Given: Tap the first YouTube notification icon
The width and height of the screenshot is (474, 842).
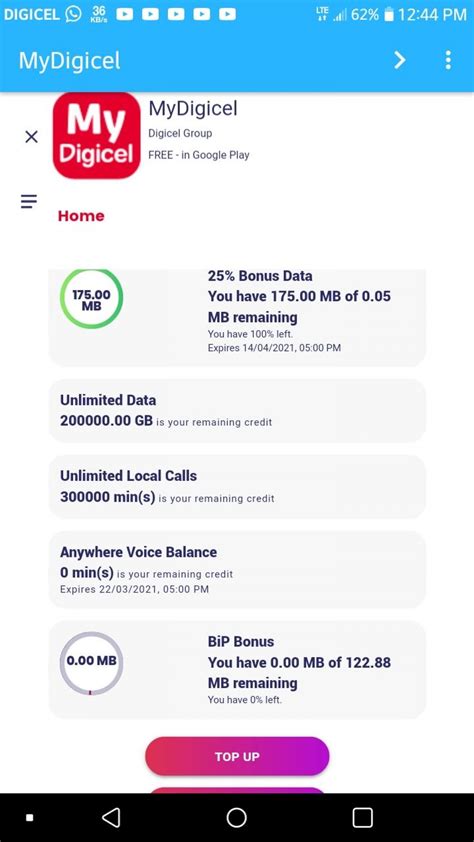Looking at the screenshot, I should coord(125,14).
